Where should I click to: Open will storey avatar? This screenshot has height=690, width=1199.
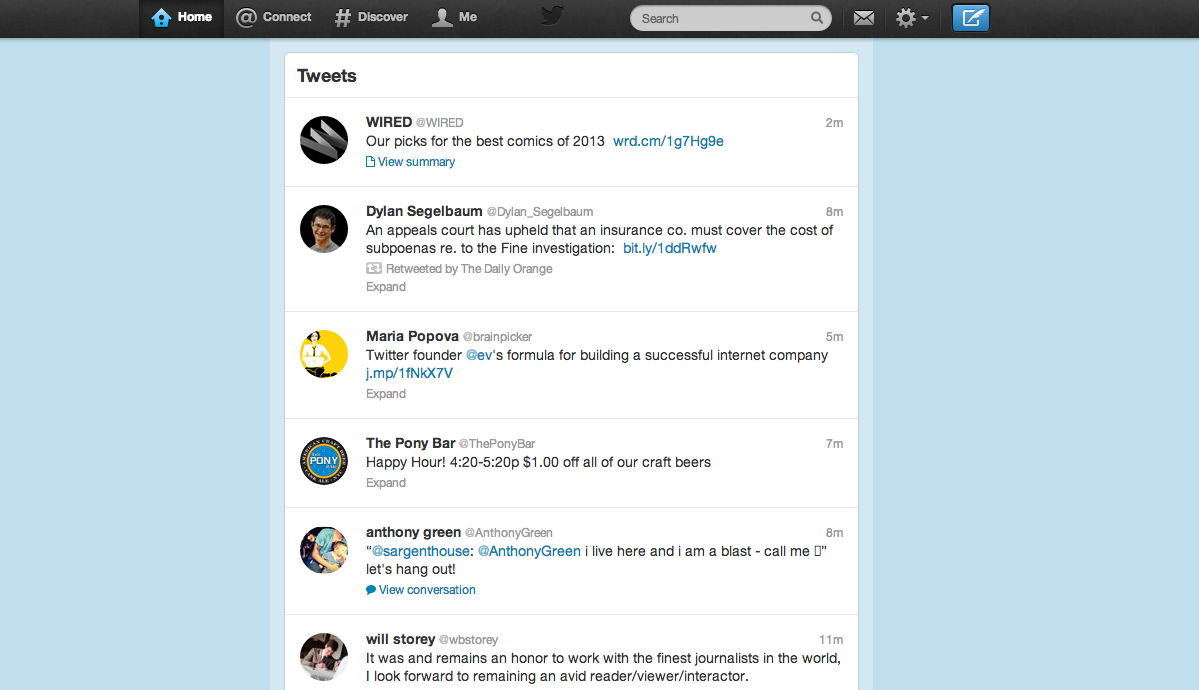(x=323, y=656)
